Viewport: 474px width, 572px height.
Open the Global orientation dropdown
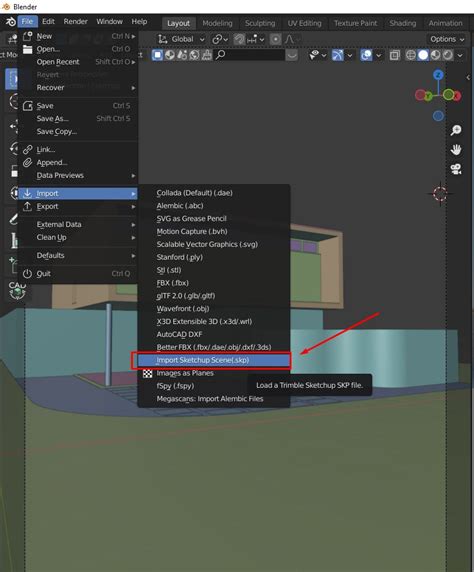[x=181, y=39]
